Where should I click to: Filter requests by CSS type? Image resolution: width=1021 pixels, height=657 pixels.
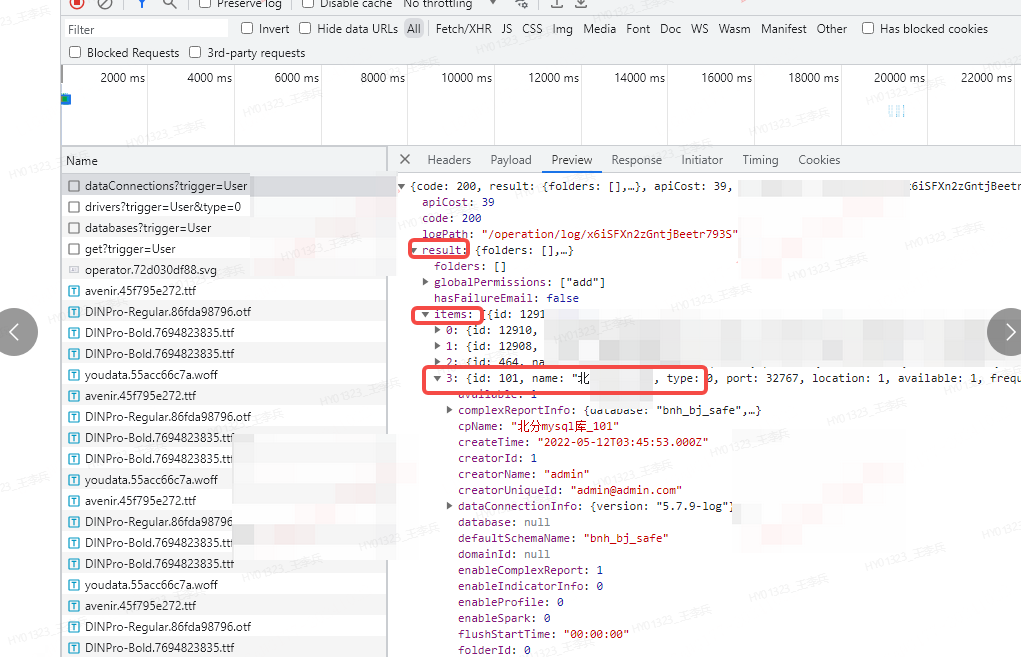tap(532, 29)
